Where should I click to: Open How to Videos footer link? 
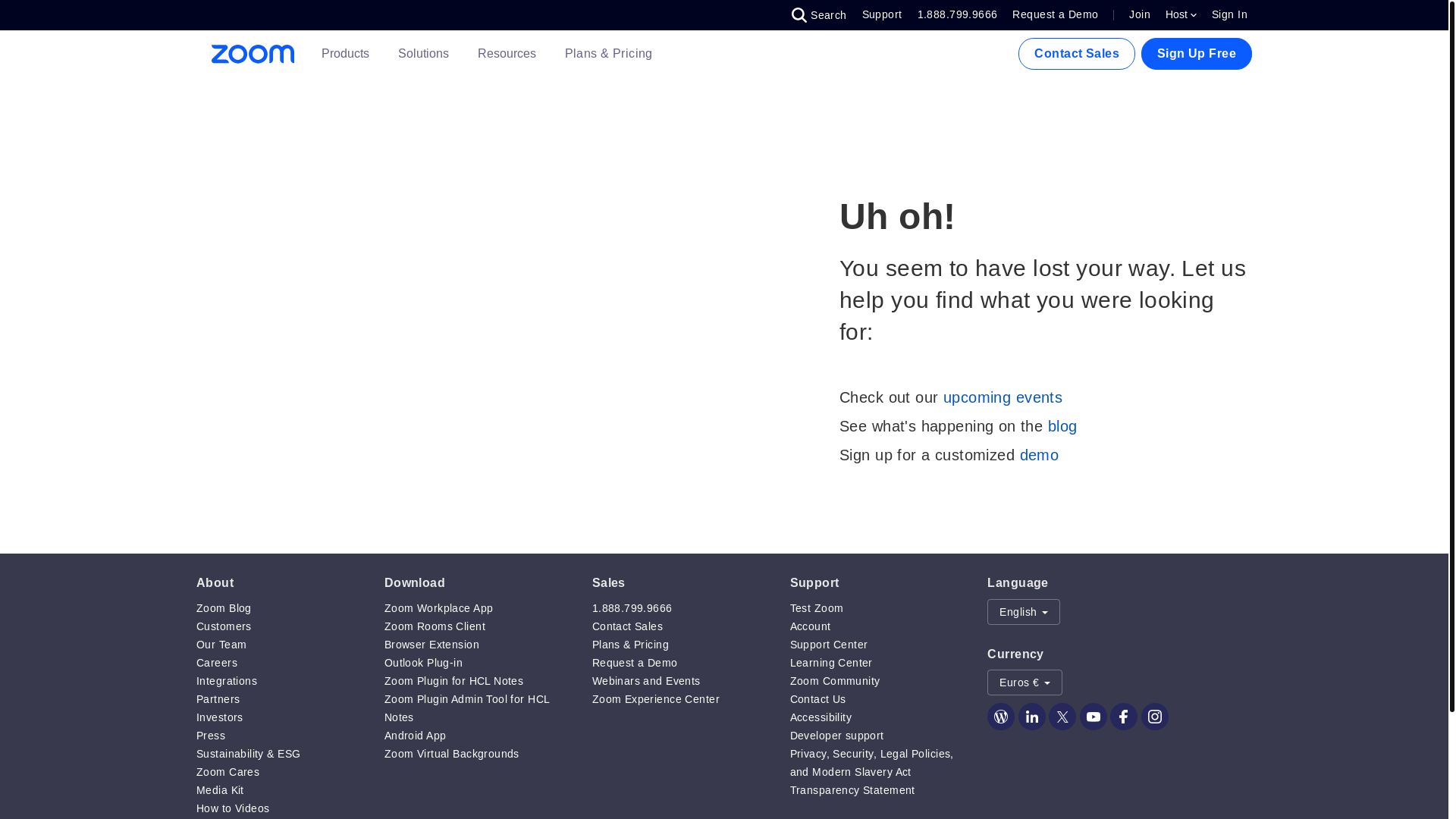233,808
